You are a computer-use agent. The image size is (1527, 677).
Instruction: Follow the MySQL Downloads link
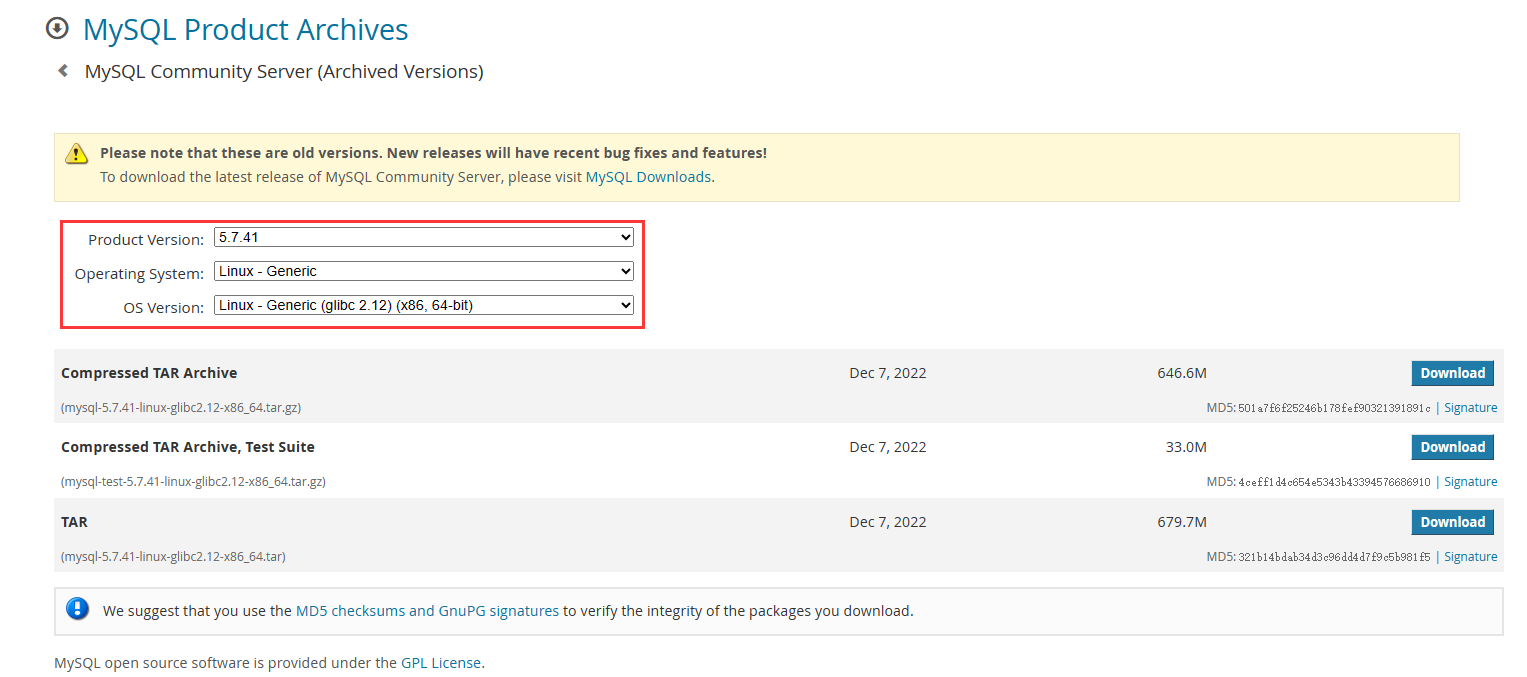tap(648, 177)
